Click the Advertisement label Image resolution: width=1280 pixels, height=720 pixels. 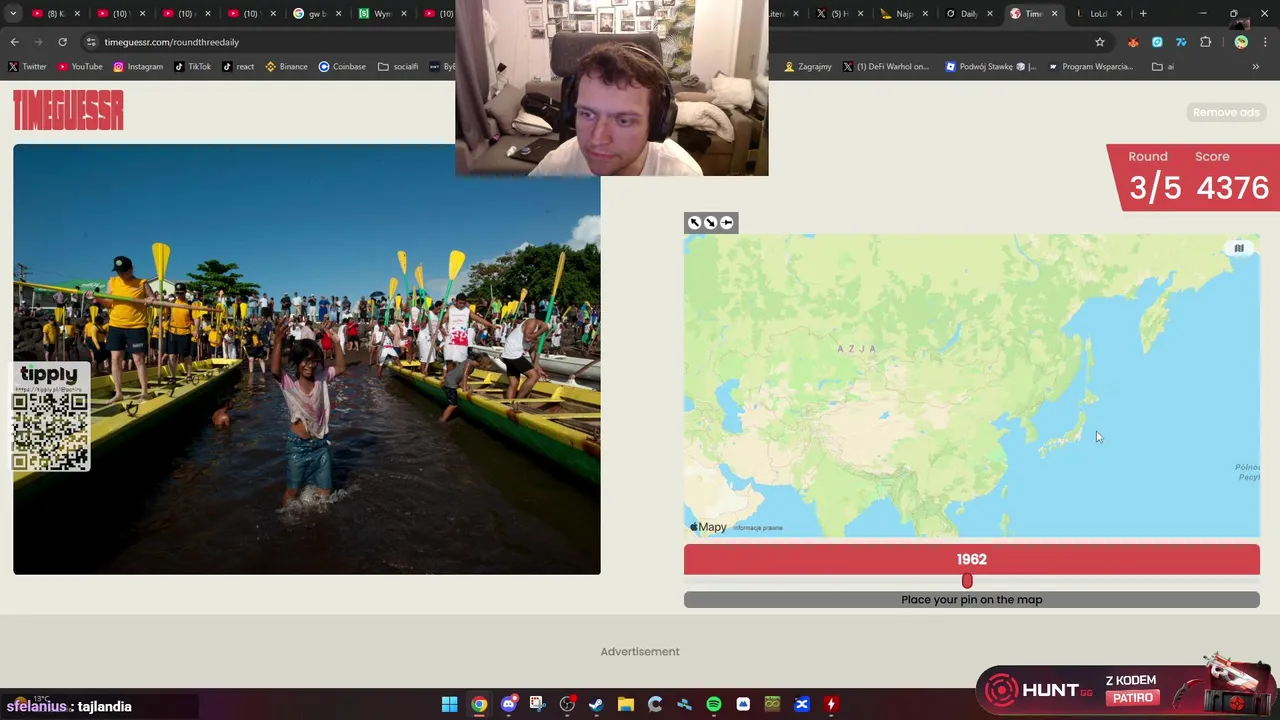coord(640,651)
